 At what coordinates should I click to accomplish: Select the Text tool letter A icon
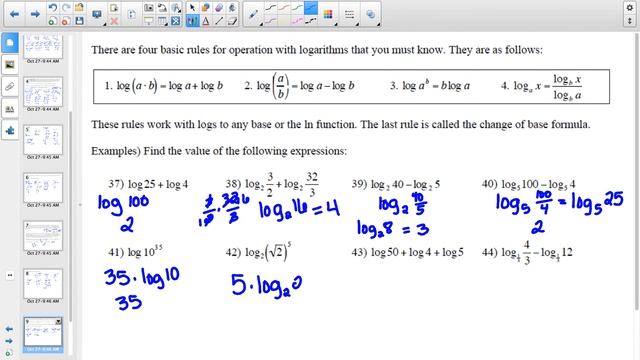206,21
